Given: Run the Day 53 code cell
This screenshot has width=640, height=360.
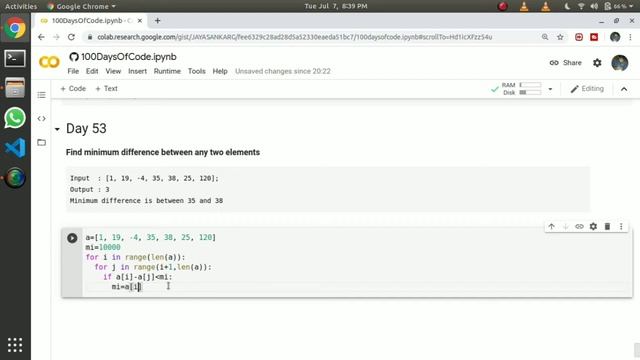Looking at the screenshot, I should pyautogui.click(x=72, y=238).
